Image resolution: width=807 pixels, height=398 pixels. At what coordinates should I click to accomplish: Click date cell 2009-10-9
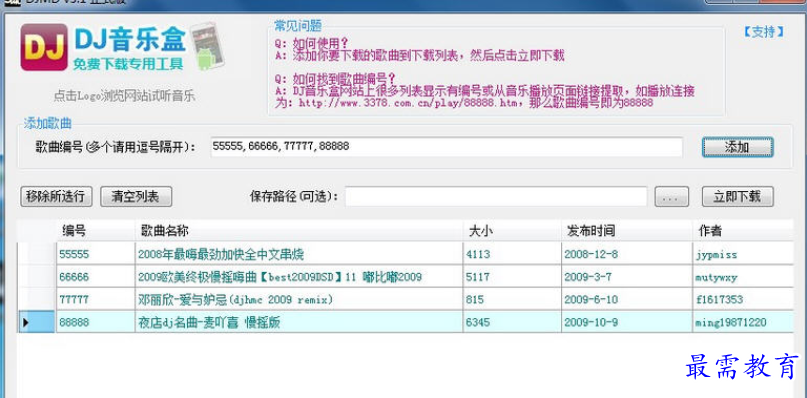pos(627,322)
